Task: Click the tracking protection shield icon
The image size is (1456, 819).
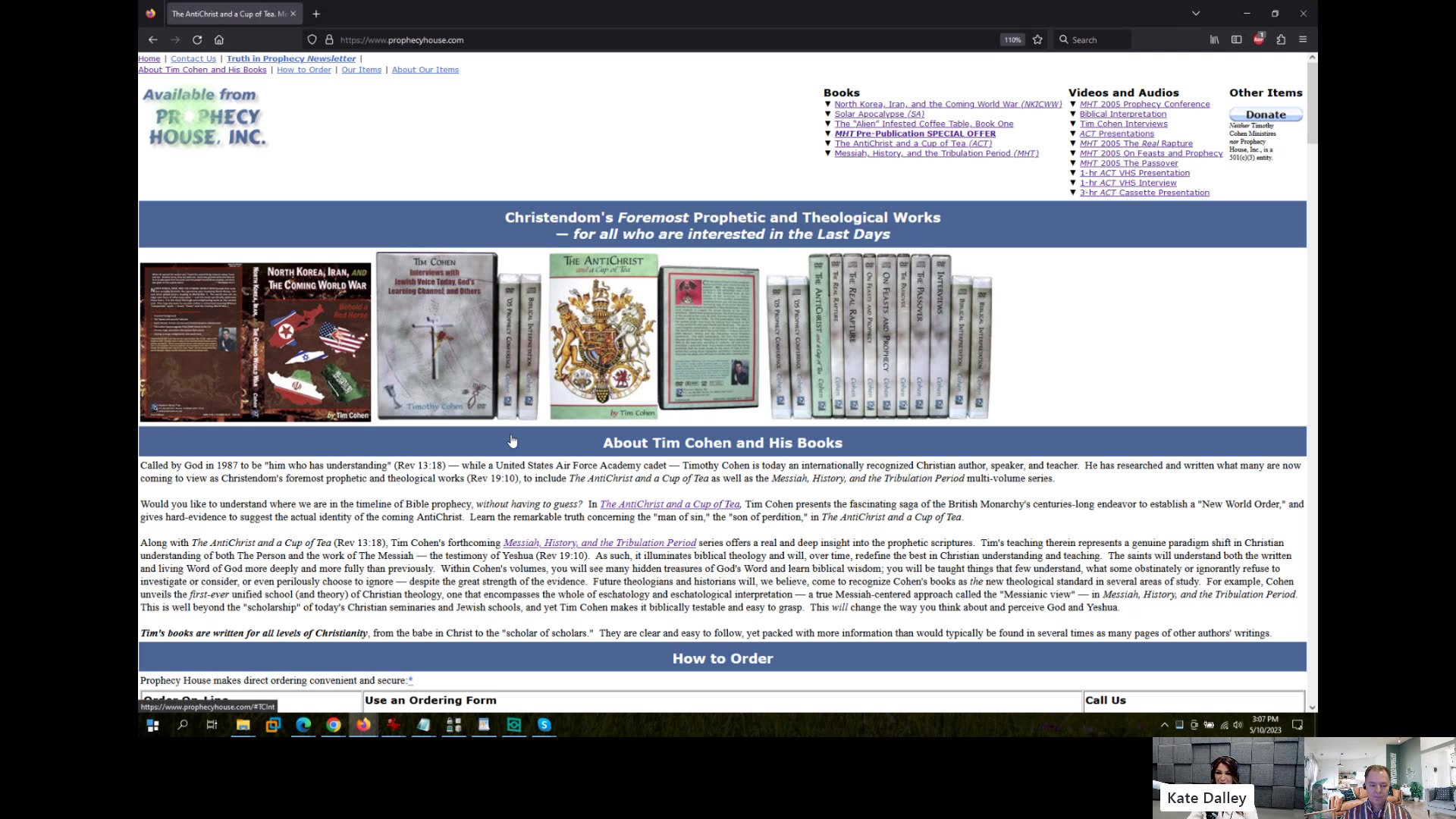Action: point(312,39)
